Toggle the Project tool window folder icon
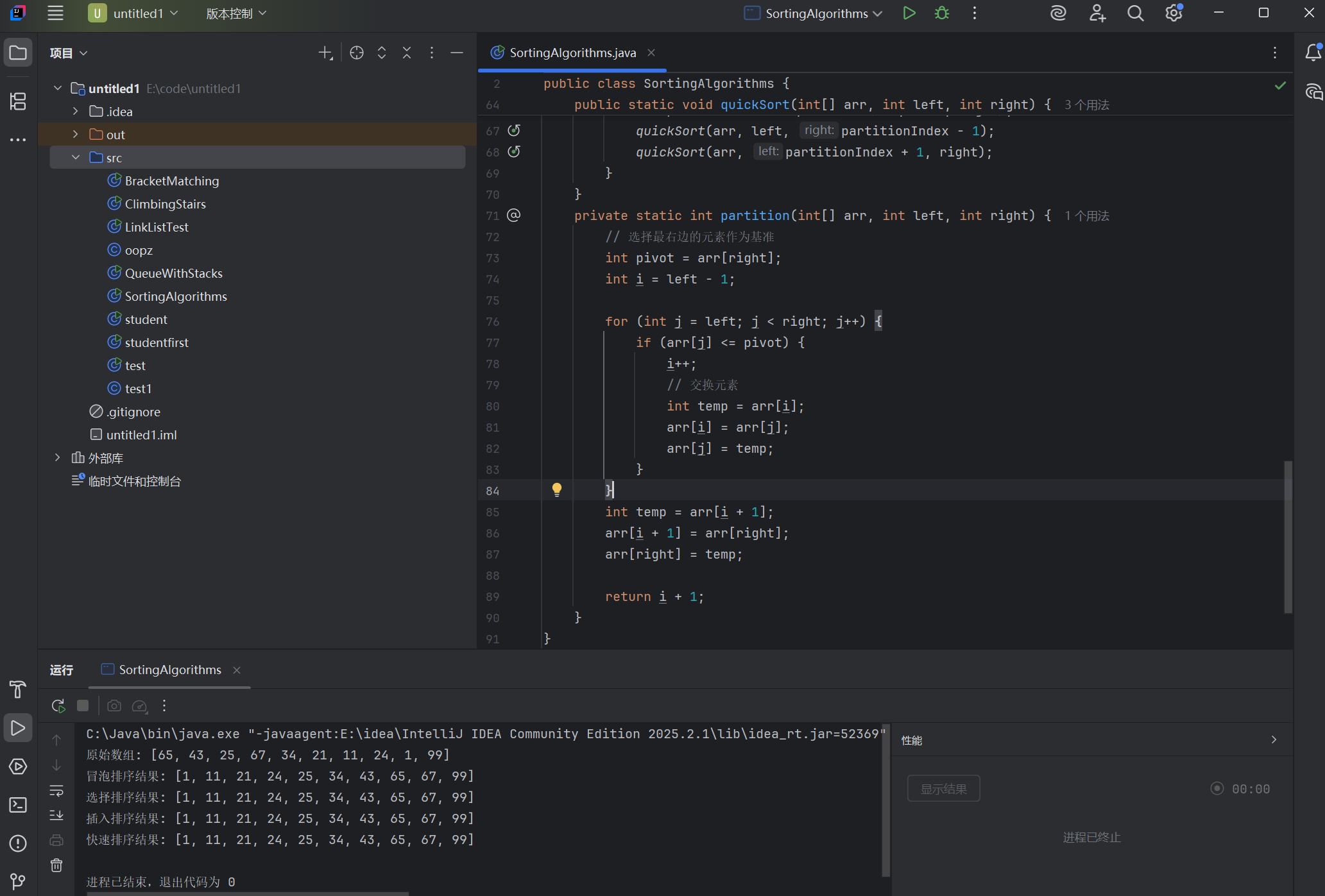1325x896 pixels. coord(18,53)
